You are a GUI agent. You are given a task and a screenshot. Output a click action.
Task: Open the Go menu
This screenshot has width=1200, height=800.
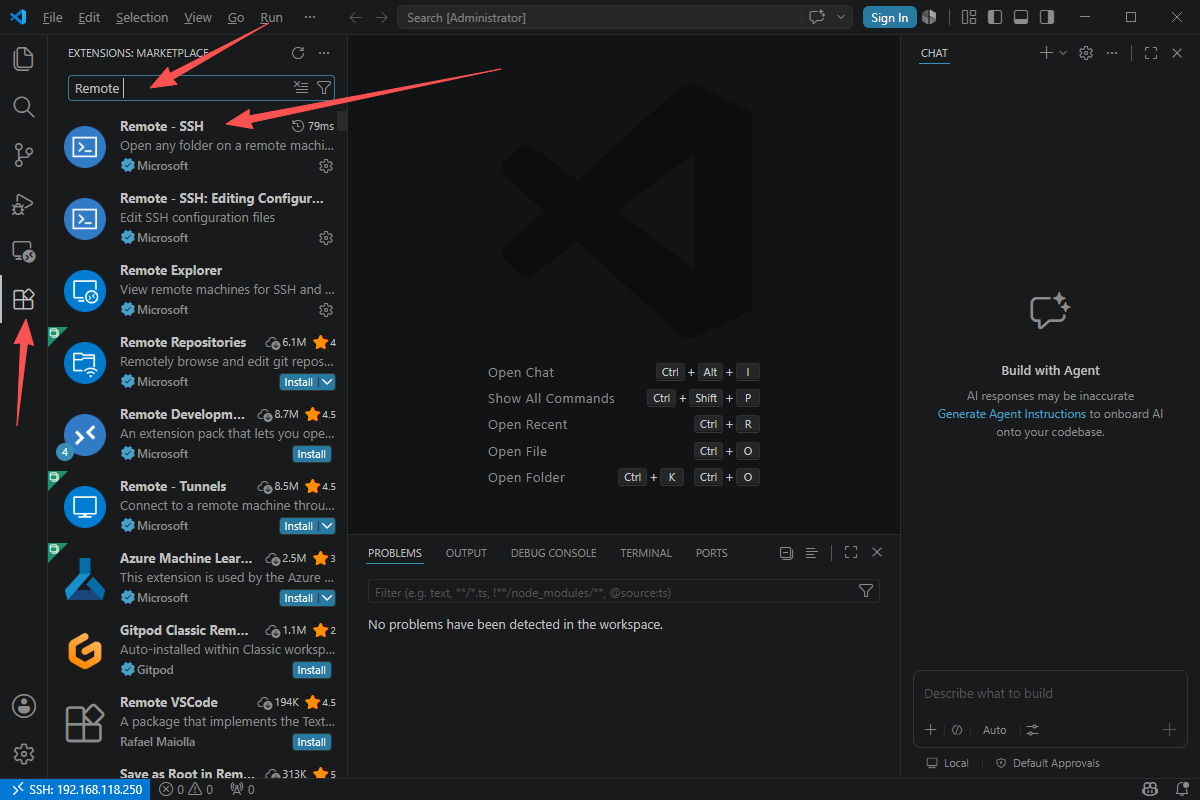tap(236, 17)
